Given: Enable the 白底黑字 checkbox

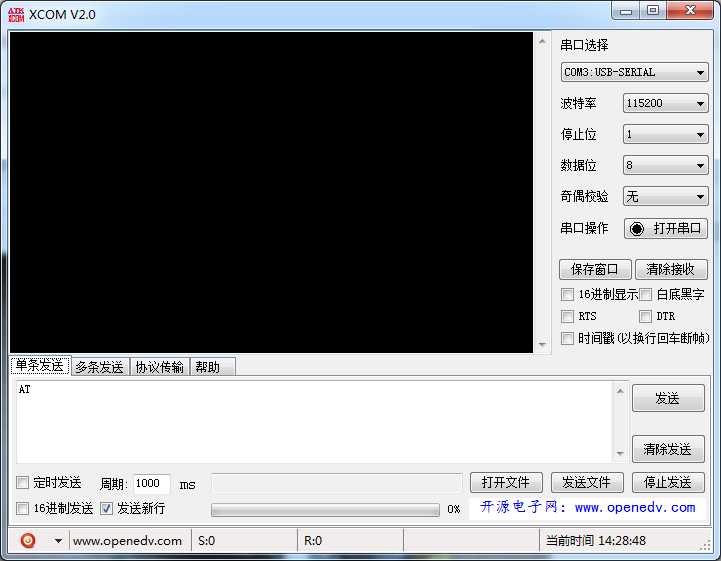Looking at the screenshot, I should click(x=646, y=294).
